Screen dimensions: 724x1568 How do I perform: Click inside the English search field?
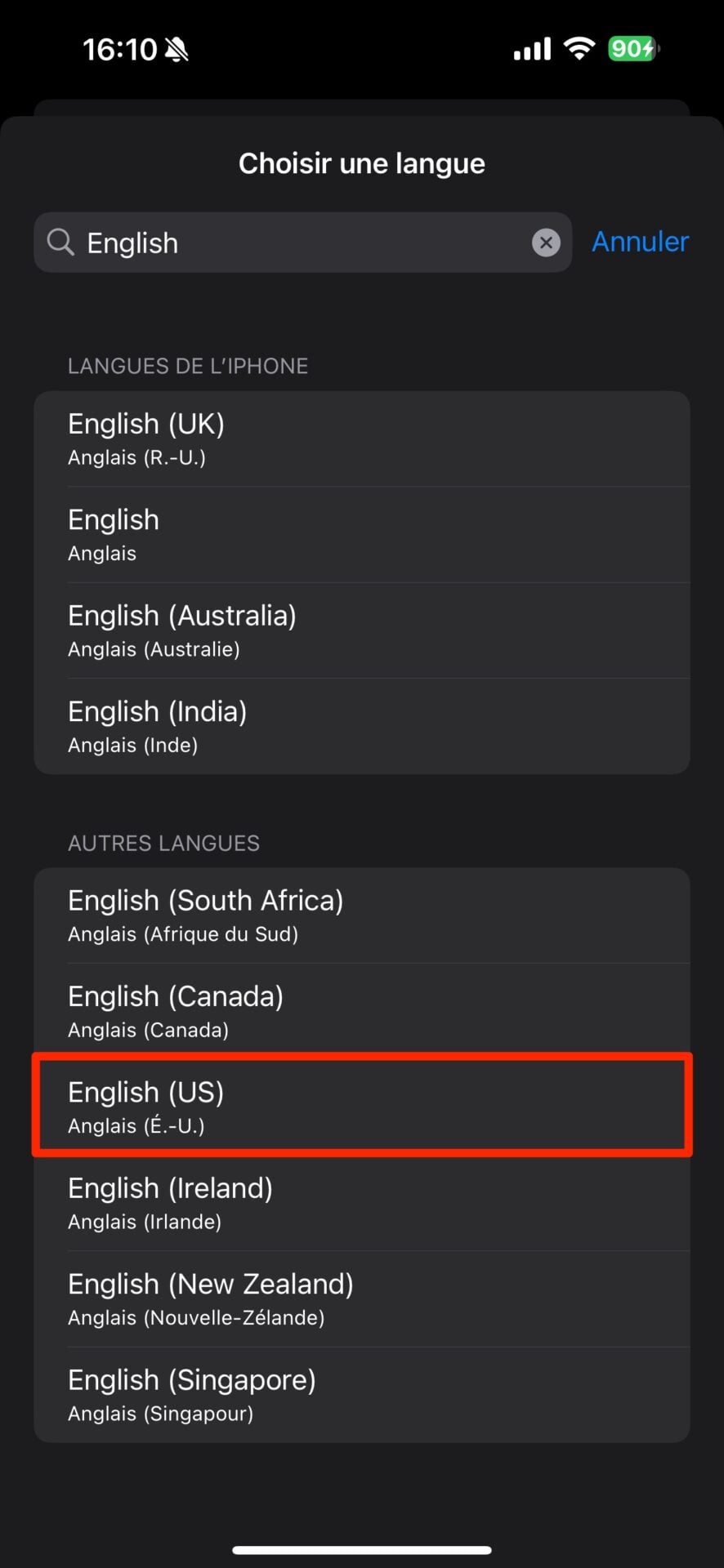(x=302, y=243)
